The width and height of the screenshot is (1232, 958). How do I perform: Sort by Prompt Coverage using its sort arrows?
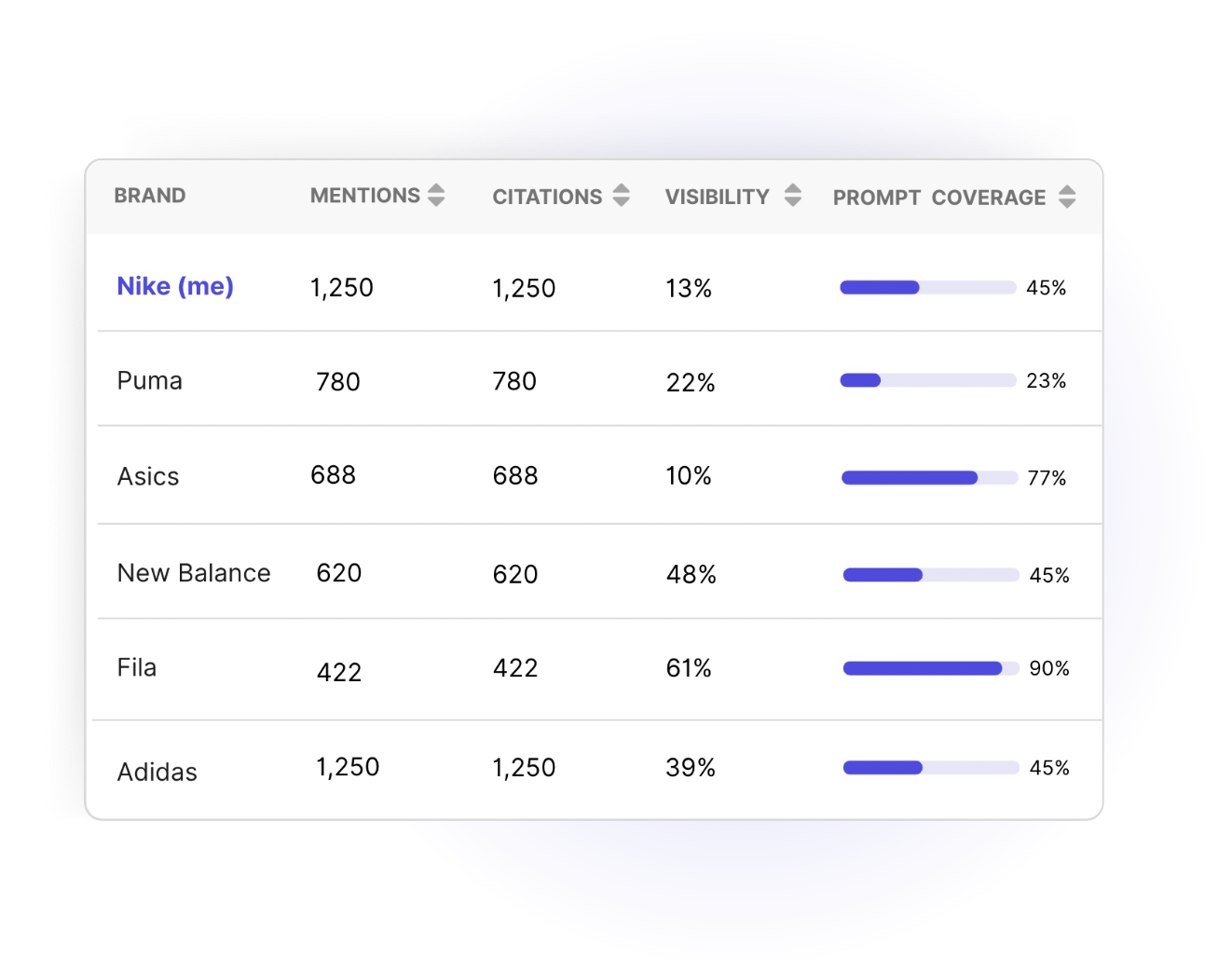(1067, 196)
